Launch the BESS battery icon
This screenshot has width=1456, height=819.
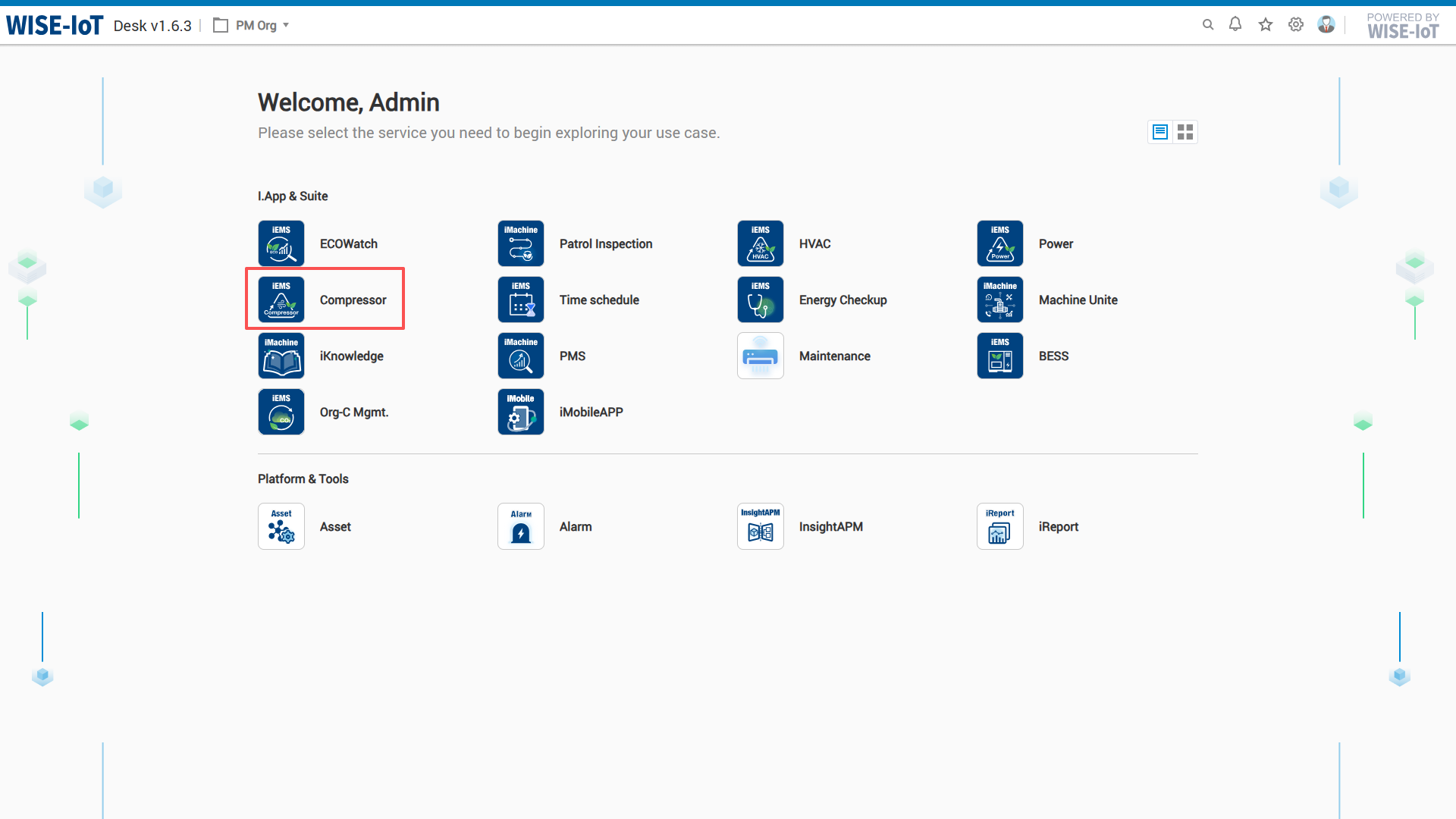coord(999,356)
